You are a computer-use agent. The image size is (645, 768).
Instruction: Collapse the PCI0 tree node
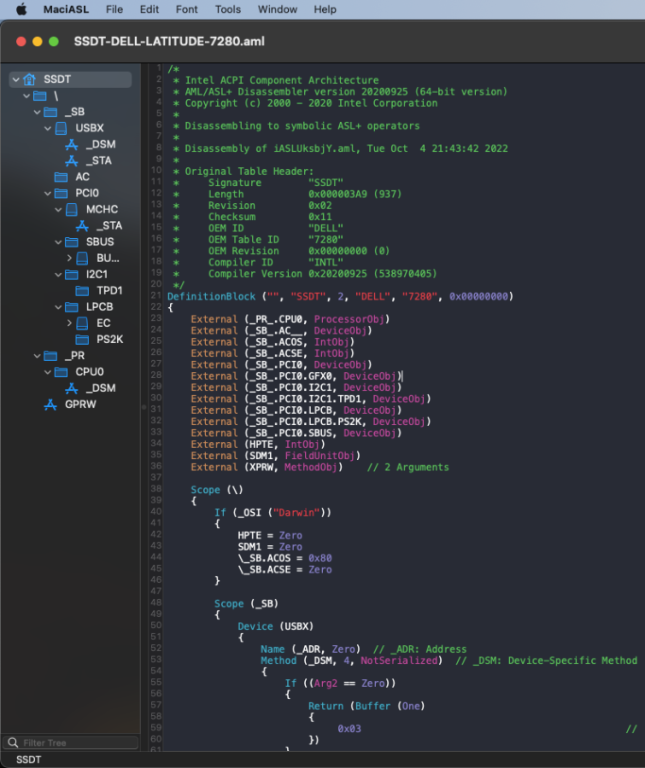pyautogui.click(x=47, y=193)
